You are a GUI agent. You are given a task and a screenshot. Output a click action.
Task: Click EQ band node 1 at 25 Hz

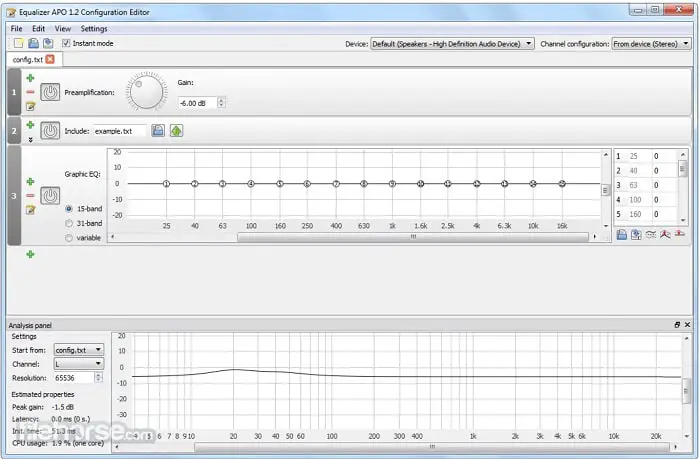[x=167, y=184]
